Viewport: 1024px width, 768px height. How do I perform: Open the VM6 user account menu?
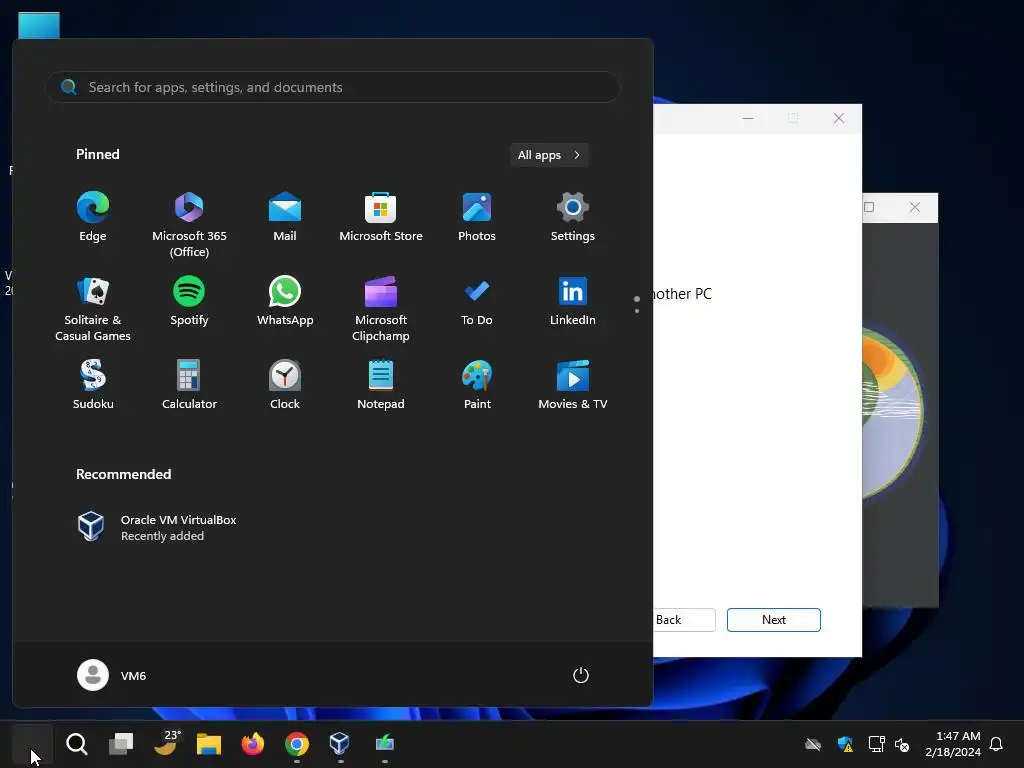pos(112,675)
